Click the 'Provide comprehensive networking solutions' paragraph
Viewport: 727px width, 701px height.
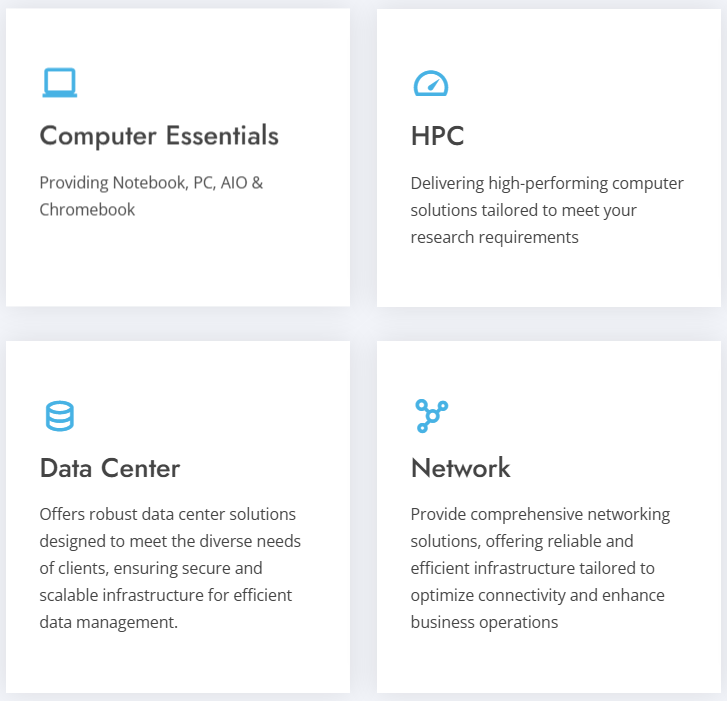pos(540,568)
